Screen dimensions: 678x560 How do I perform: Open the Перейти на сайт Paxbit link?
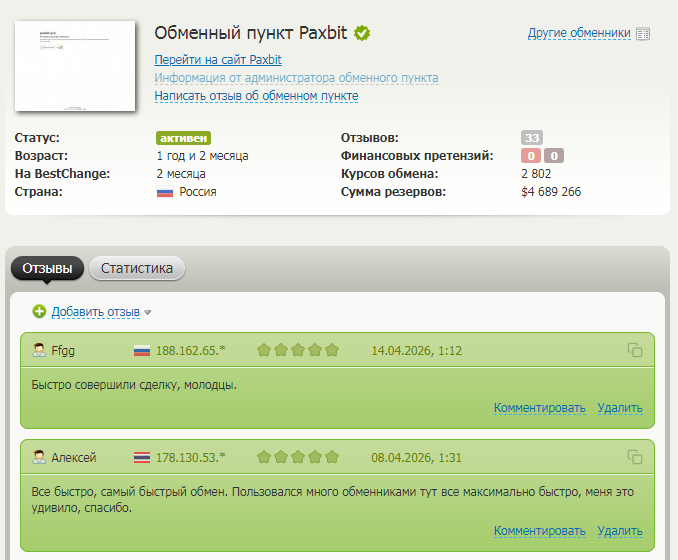(x=218, y=60)
